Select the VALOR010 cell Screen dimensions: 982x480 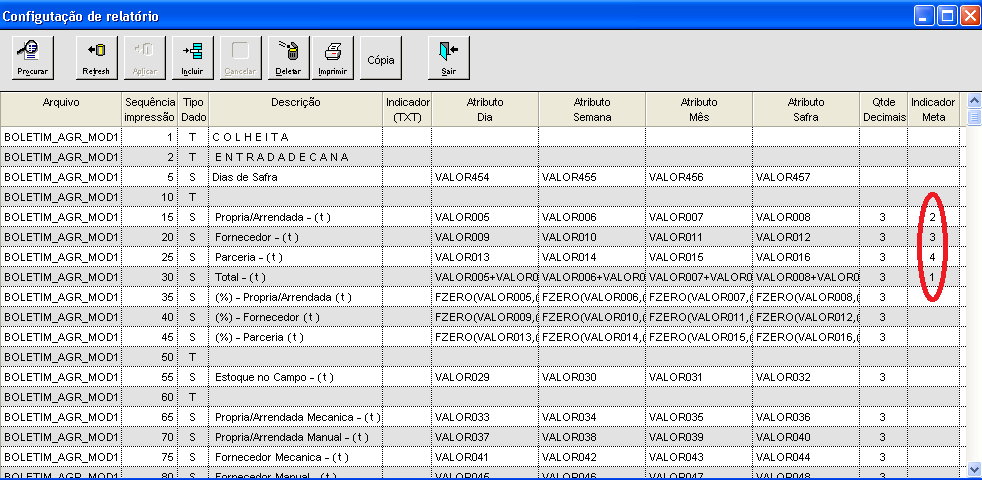click(592, 237)
